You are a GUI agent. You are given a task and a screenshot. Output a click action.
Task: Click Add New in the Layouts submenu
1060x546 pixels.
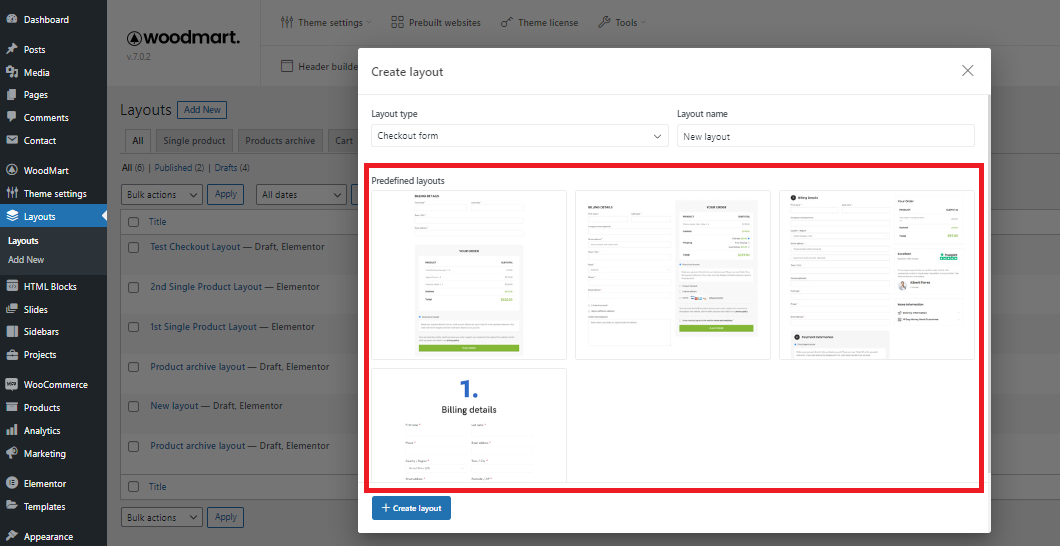point(26,259)
